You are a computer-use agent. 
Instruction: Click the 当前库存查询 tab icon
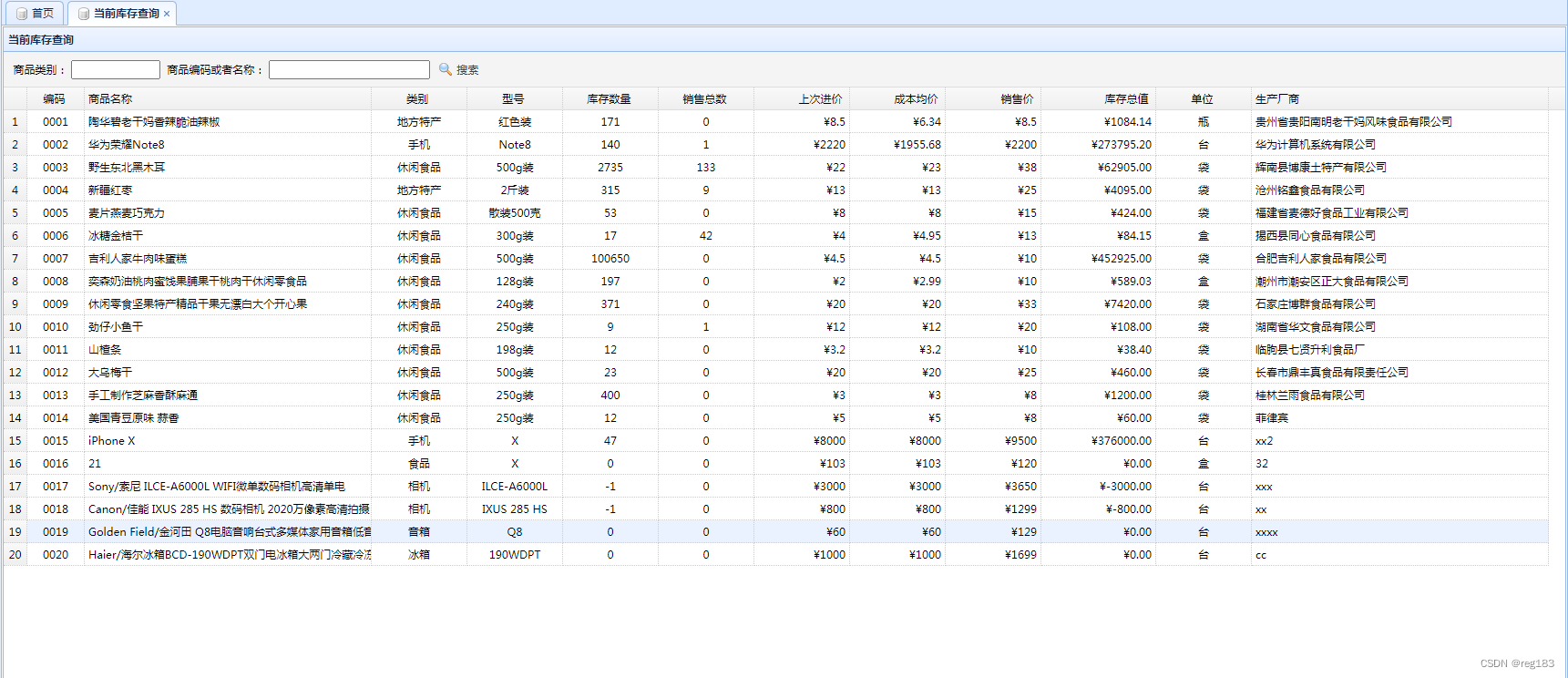[x=84, y=14]
